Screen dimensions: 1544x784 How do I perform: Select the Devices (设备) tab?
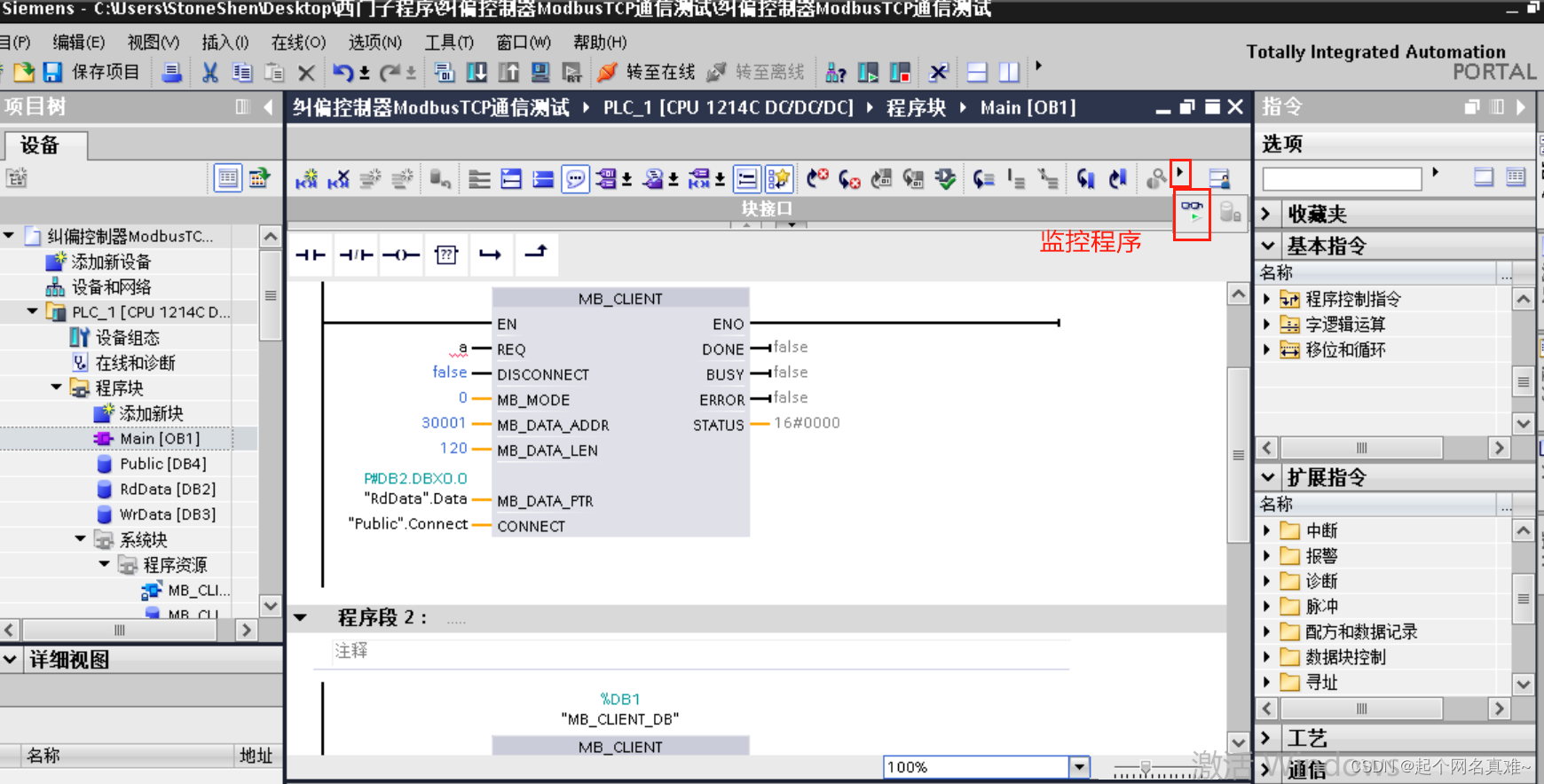pos(45,145)
